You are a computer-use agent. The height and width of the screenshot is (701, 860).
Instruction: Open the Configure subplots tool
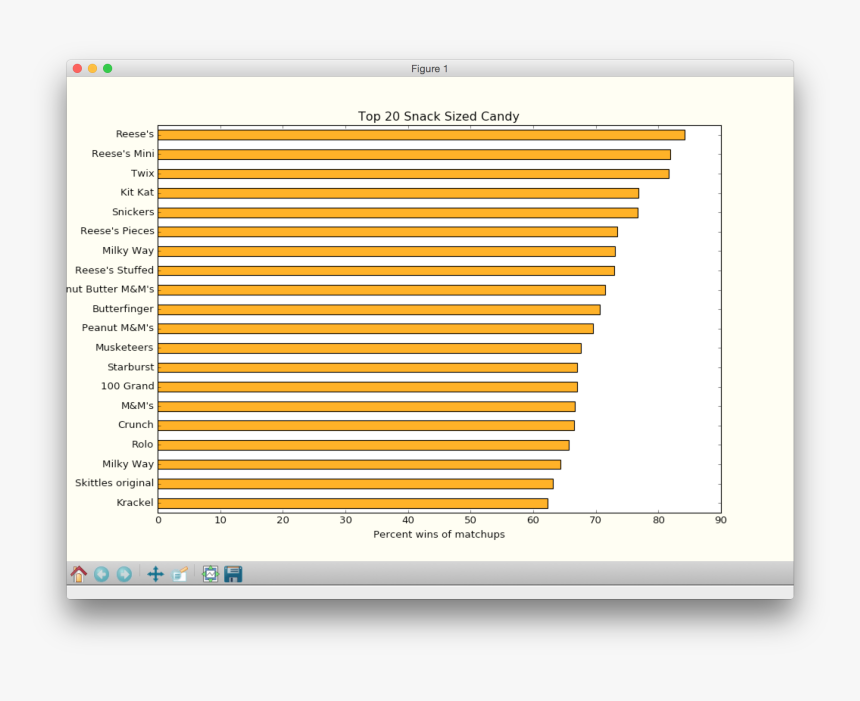210,574
